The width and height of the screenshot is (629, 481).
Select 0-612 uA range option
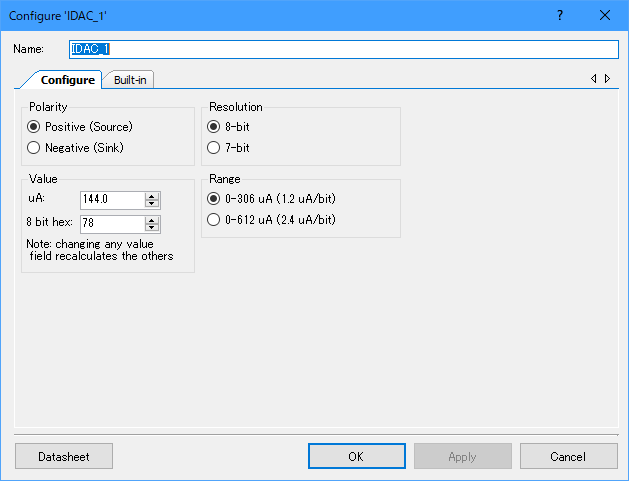[213, 219]
